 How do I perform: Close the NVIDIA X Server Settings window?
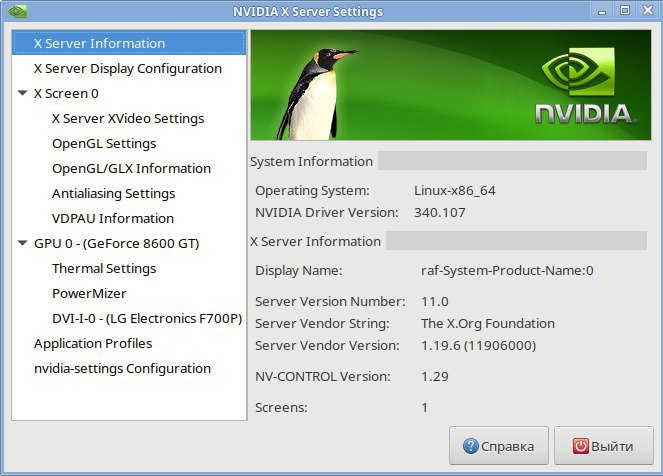point(648,11)
